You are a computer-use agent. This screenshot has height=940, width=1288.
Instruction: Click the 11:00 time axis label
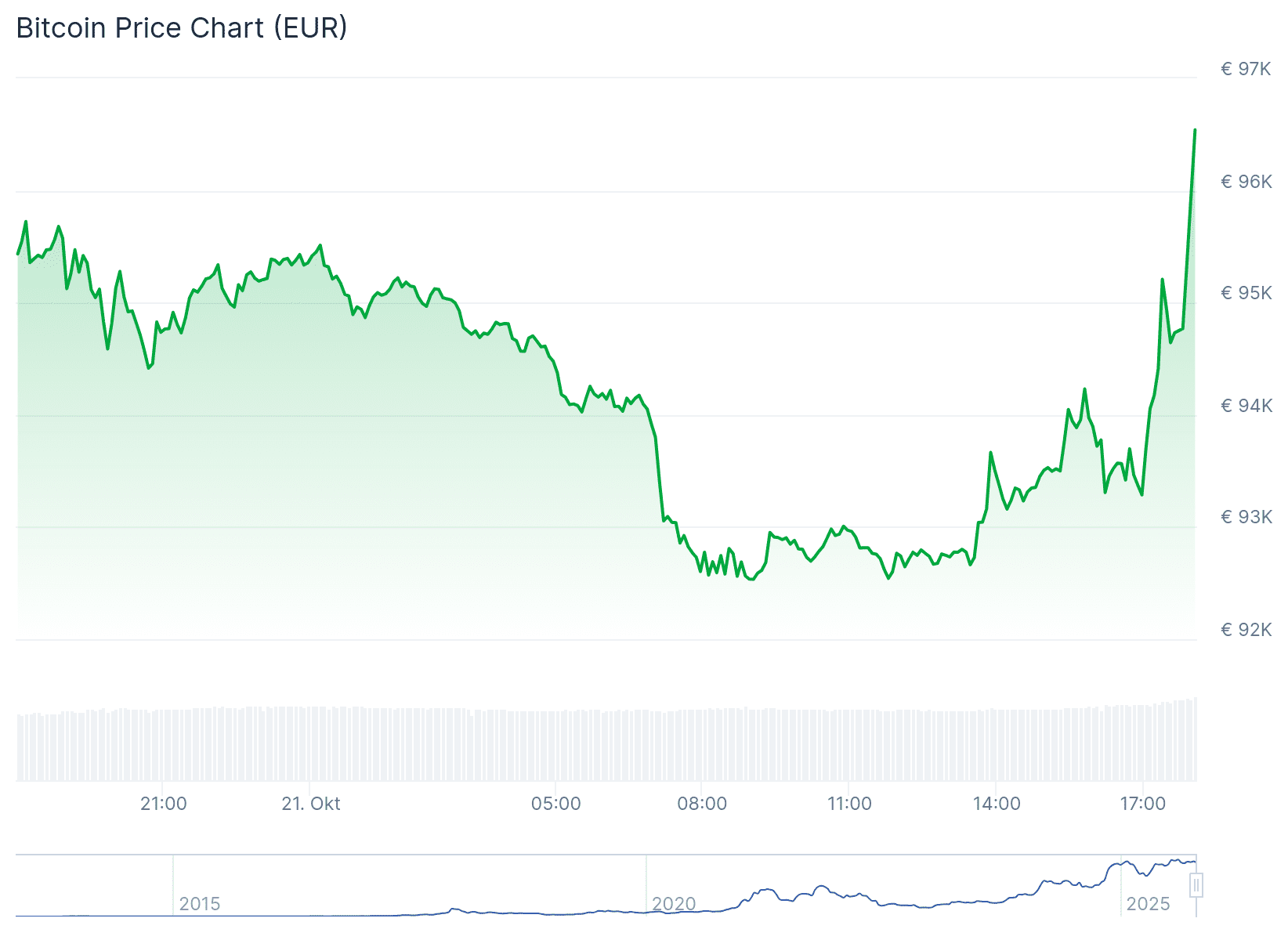pyautogui.click(x=849, y=804)
